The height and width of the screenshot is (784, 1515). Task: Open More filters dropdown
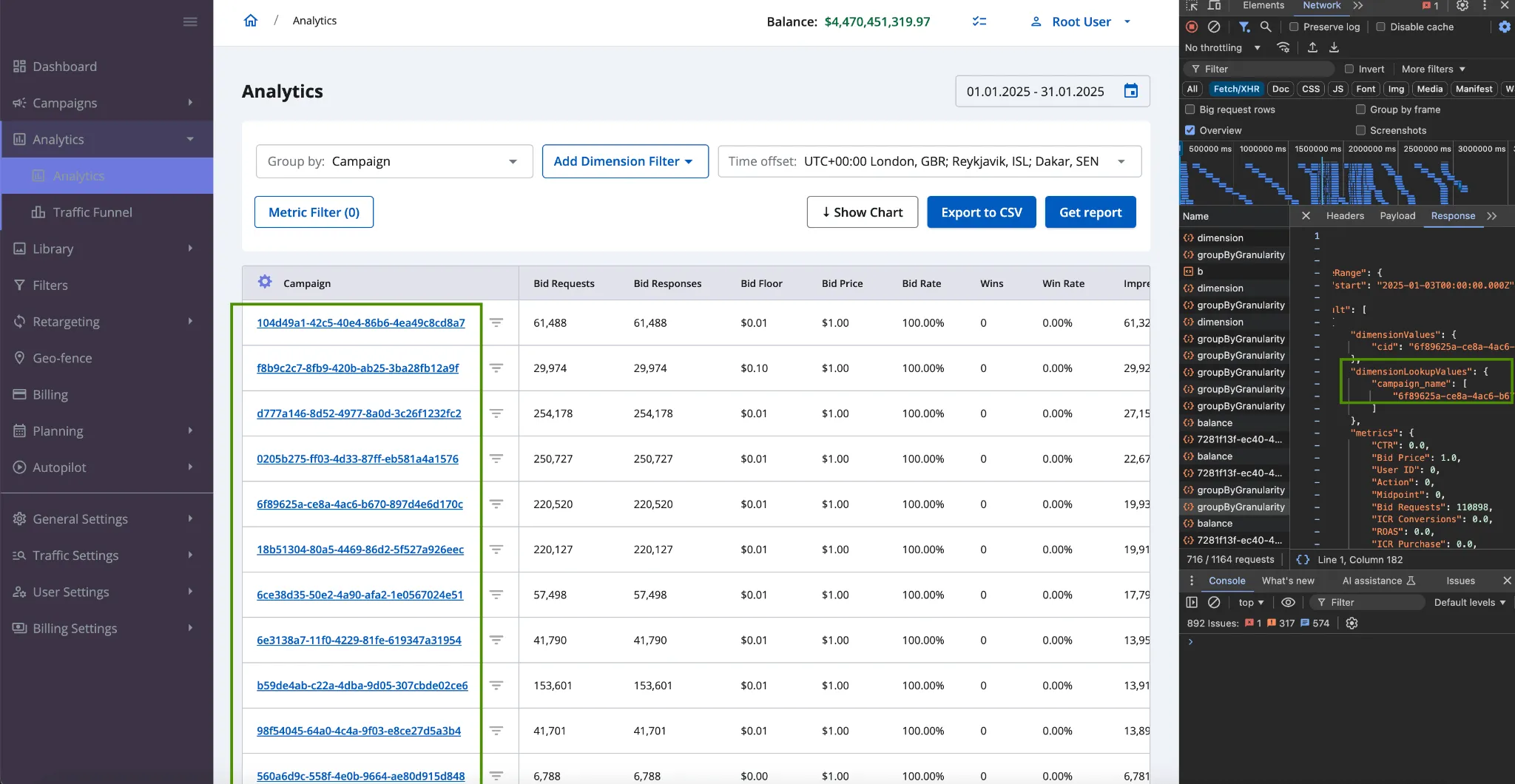1433,69
